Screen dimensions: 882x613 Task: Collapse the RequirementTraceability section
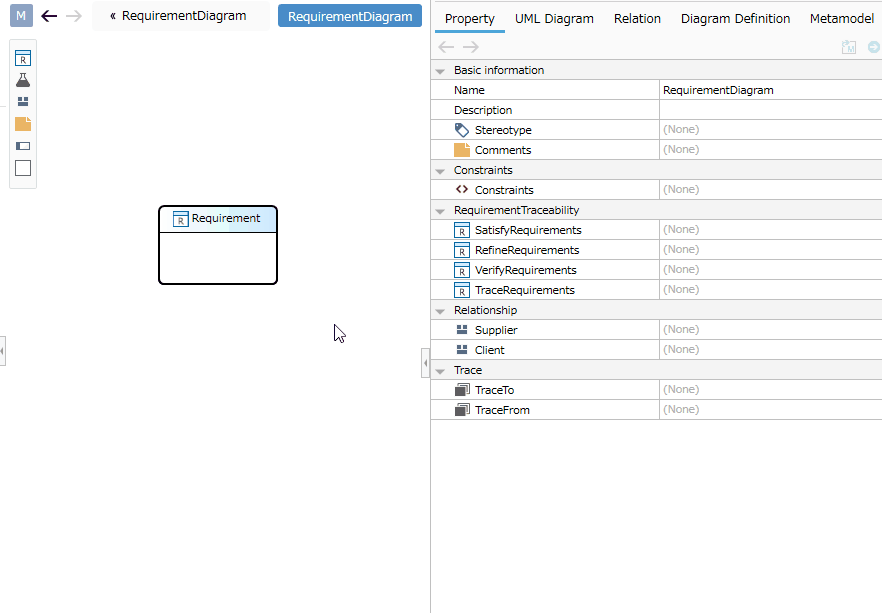[440, 211]
